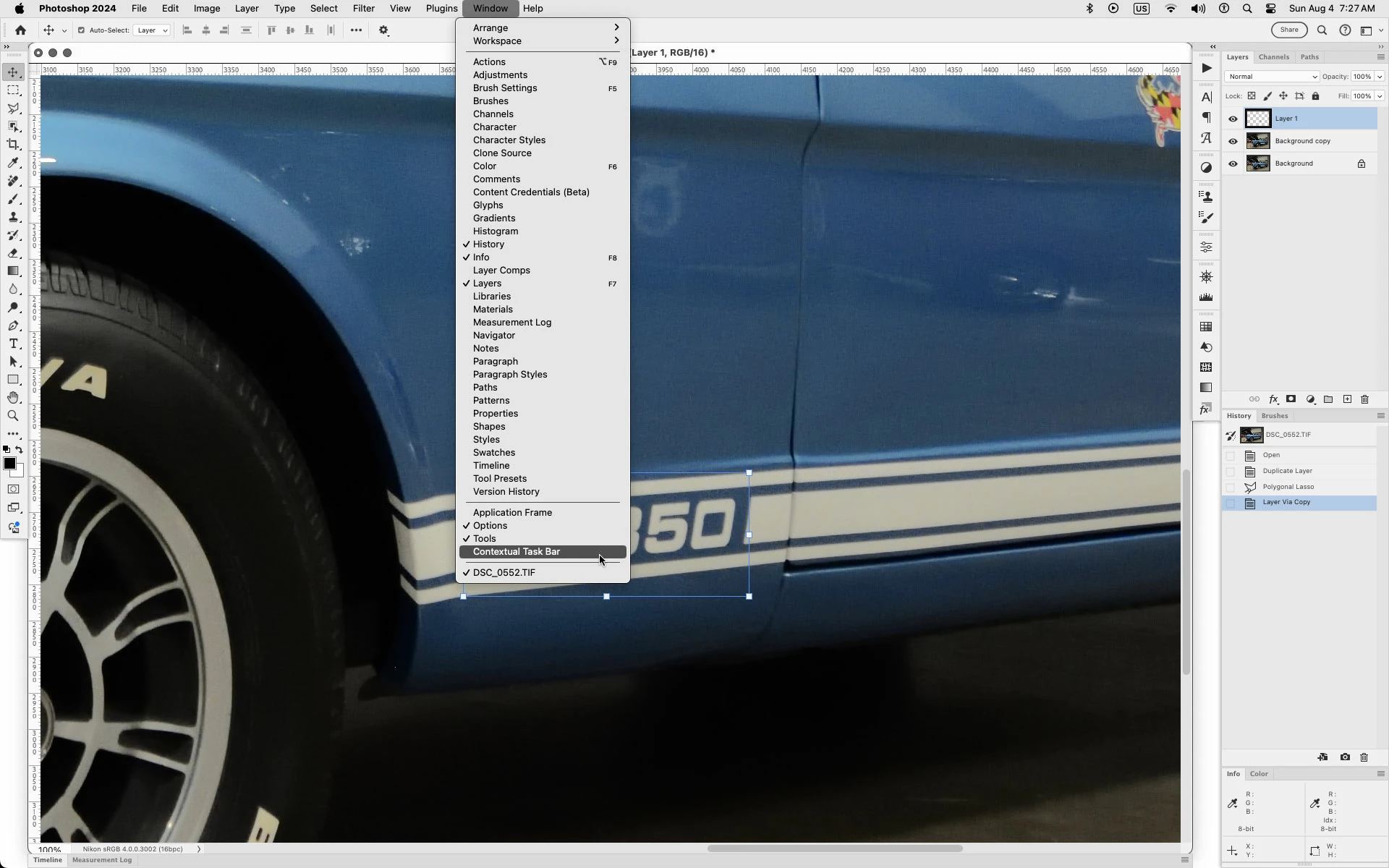Select the Horizontal Type tool
This screenshot has width=1389, height=868.
coord(13,344)
